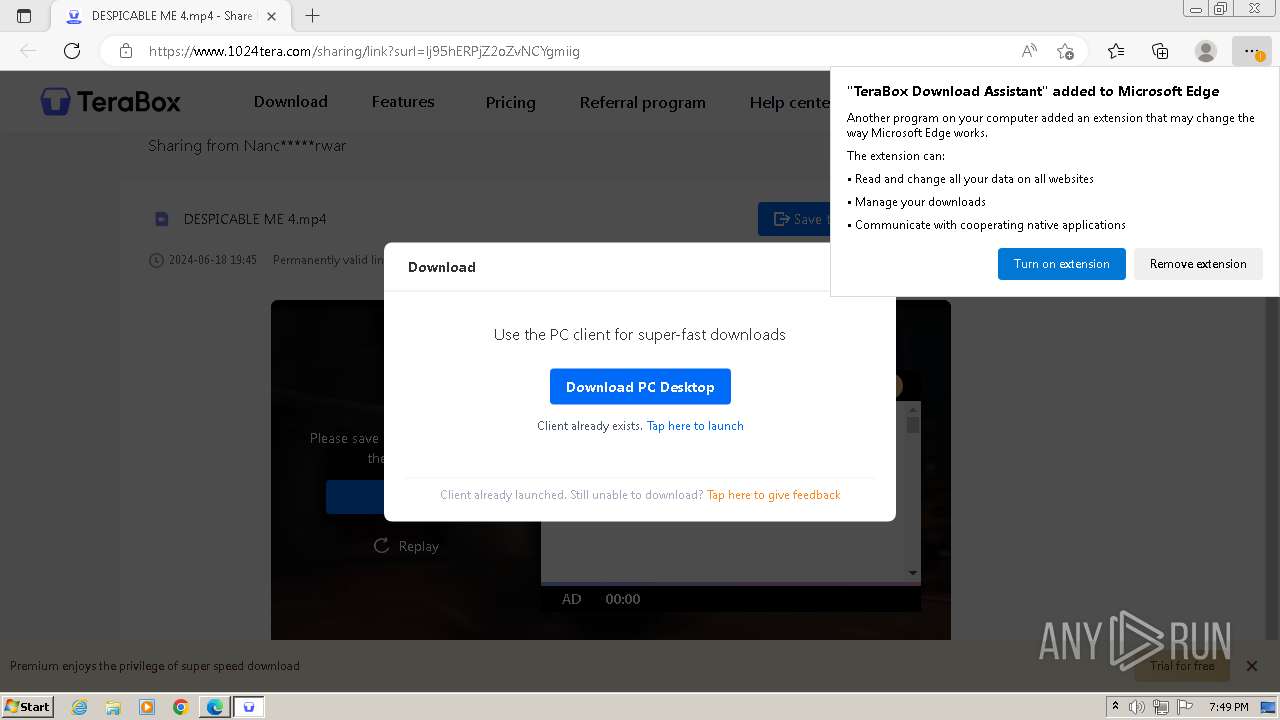Image resolution: width=1280 pixels, height=720 pixels.
Task: Click the volume speaker icon in the tray
Action: pos(1137,707)
